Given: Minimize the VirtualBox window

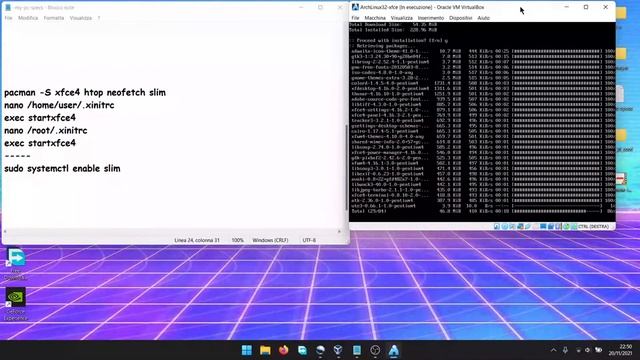Looking at the screenshot, I should pos(567,7).
